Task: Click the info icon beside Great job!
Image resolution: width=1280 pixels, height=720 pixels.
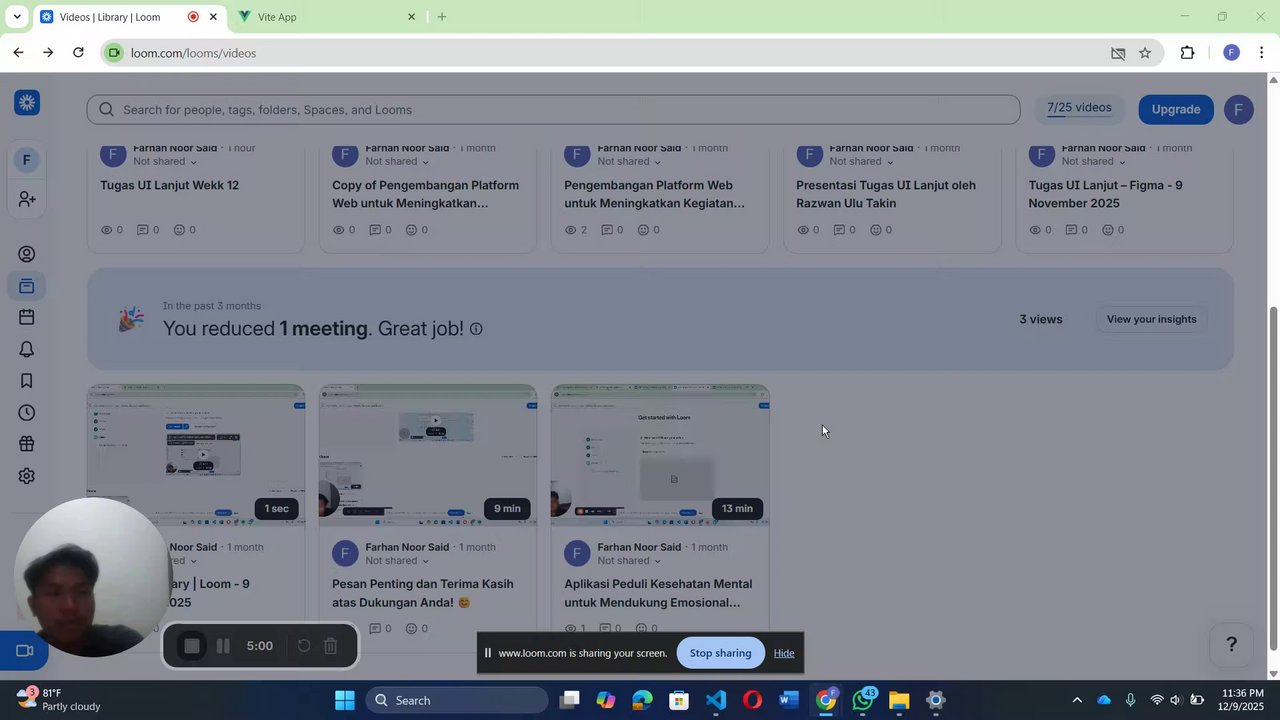Action: [476, 329]
